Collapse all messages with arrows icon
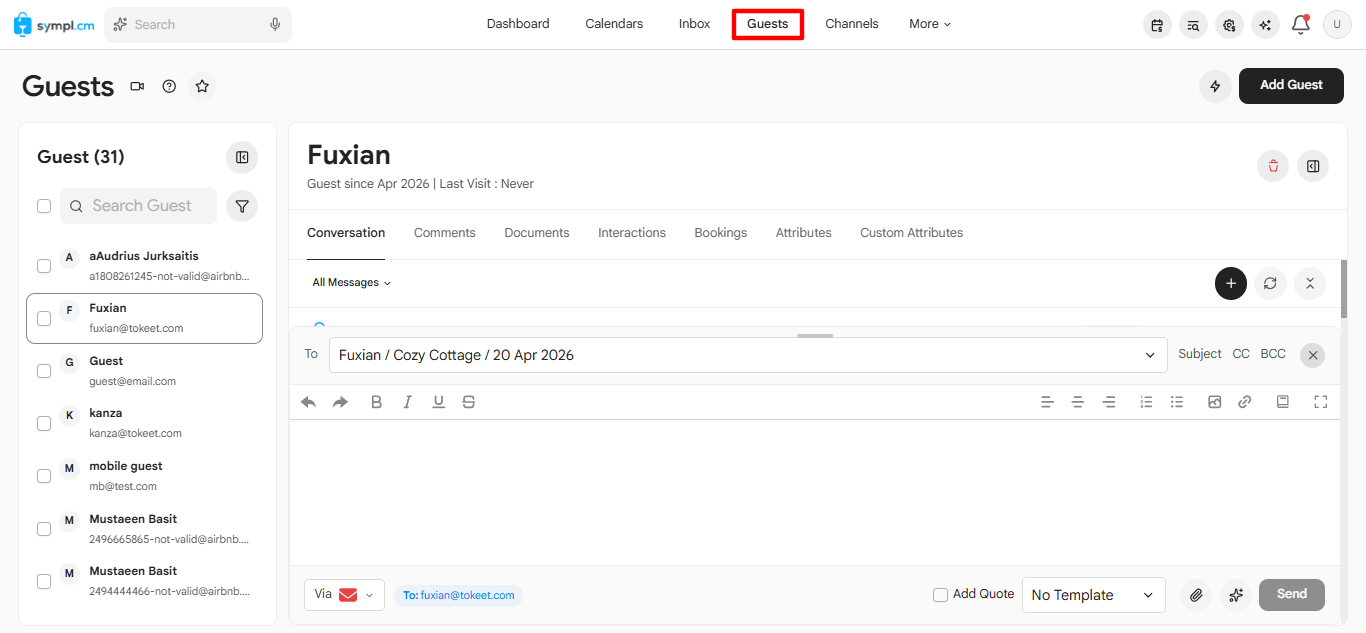Viewport: 1366px width, 633px height. click(1310, 283)
